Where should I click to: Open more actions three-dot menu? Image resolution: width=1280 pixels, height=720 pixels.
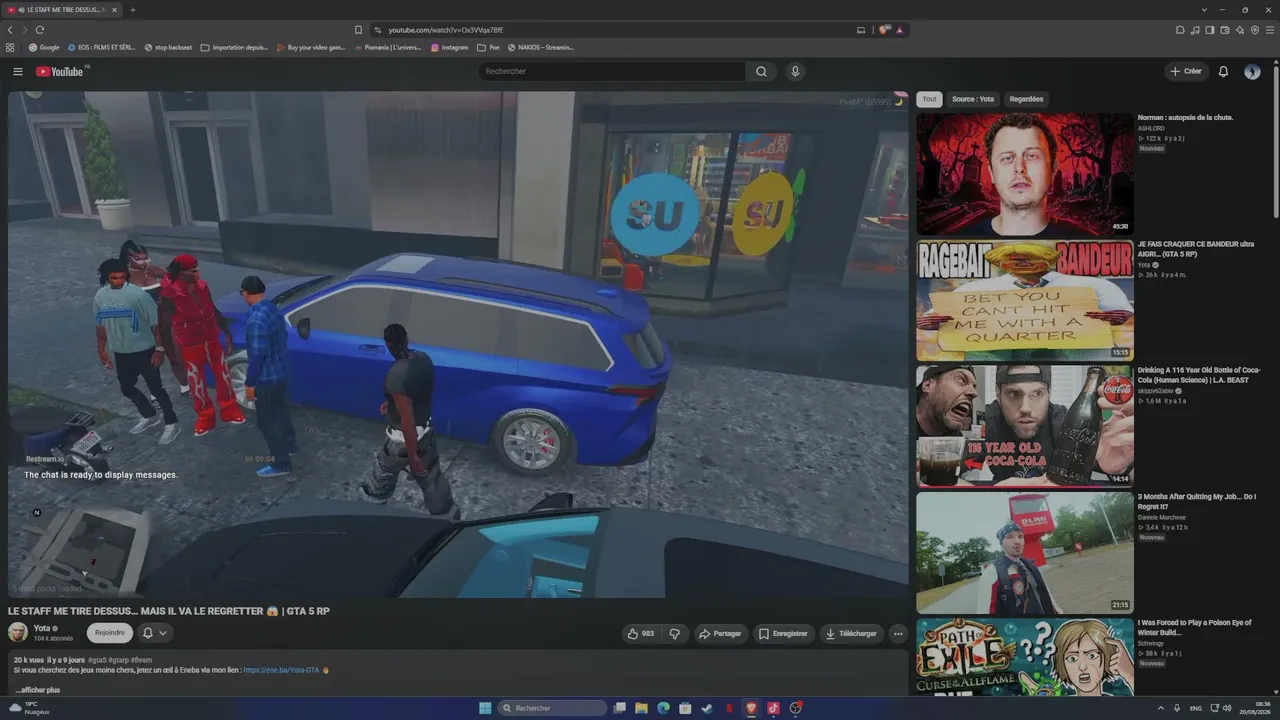tap(898, 633)
